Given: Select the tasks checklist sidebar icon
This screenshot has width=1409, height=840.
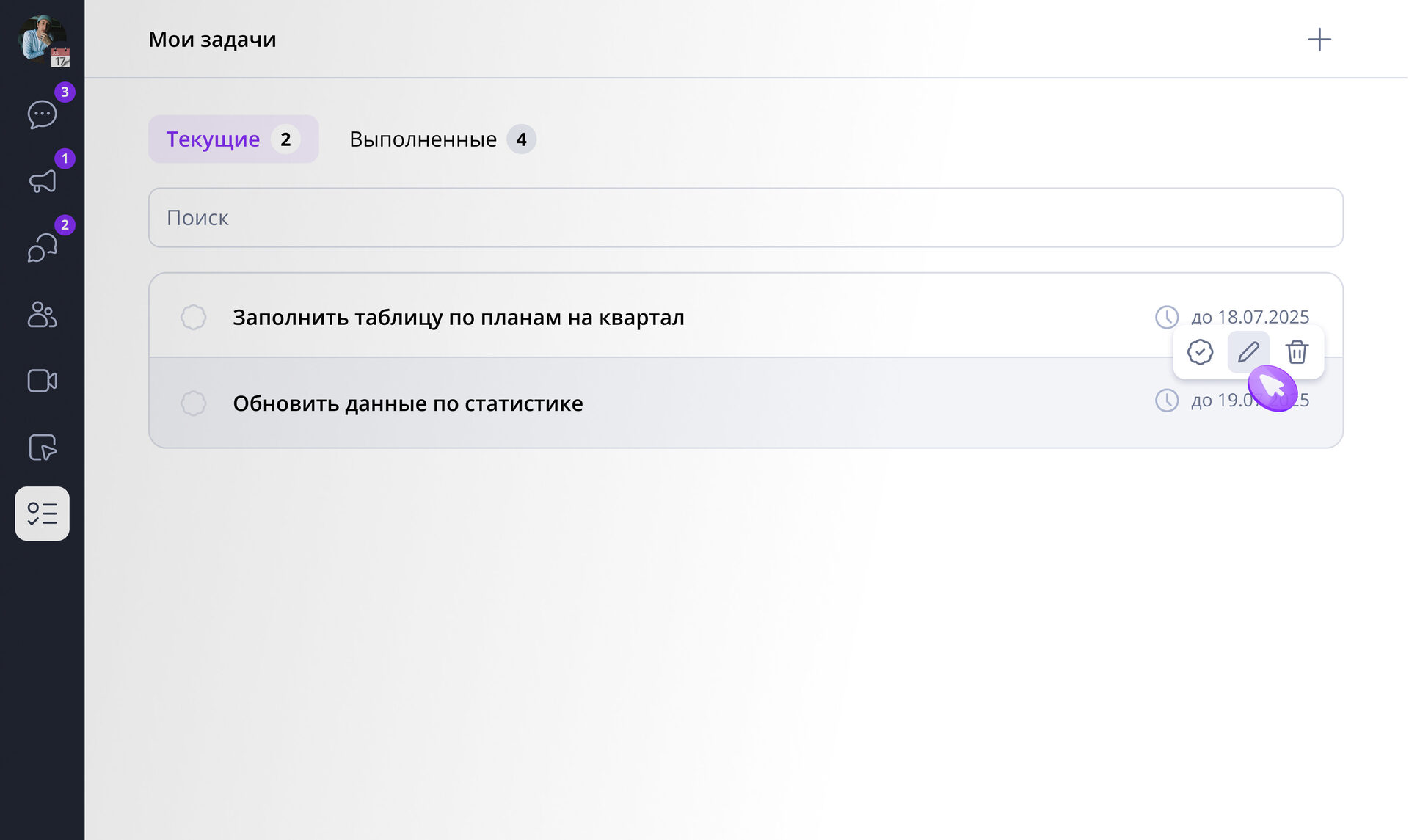Looking at the screenshot, I should point(42,514).
